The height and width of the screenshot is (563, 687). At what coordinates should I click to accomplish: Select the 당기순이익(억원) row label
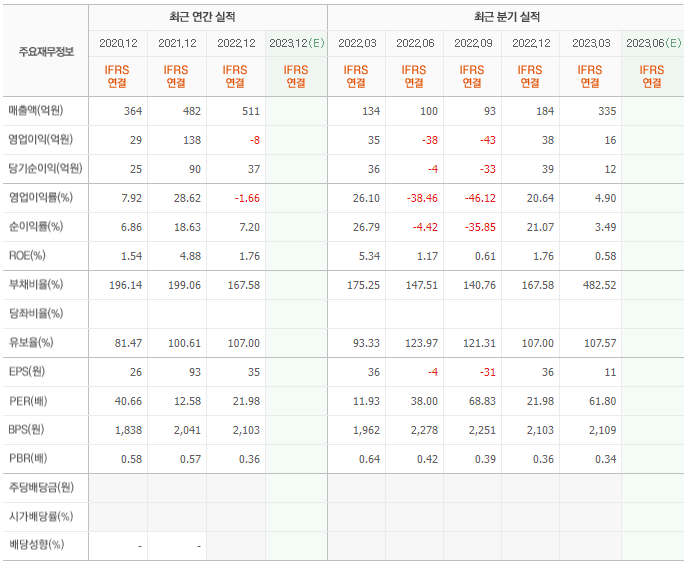45,168
